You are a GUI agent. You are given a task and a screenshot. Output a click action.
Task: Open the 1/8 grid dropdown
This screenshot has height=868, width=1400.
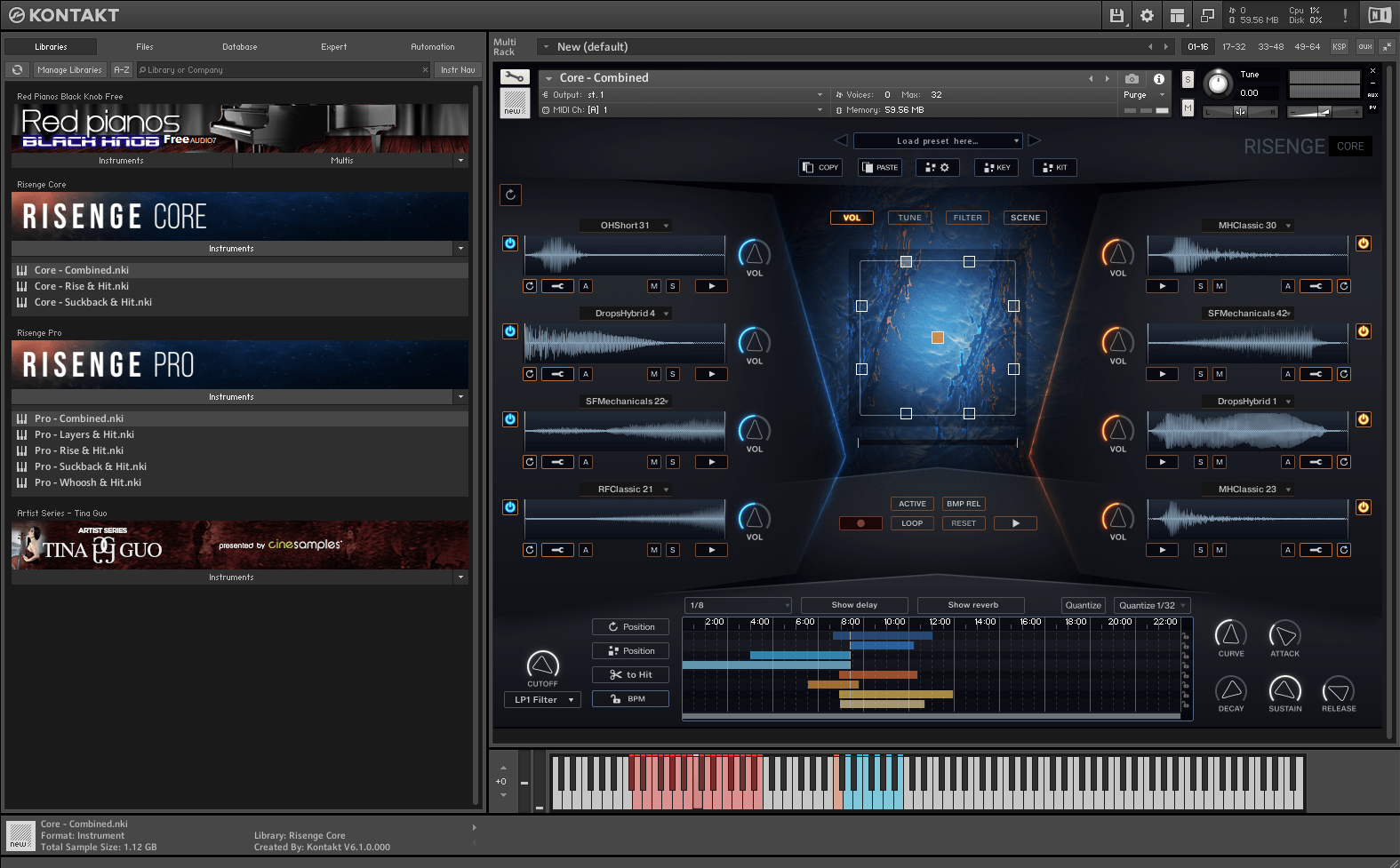738,605
